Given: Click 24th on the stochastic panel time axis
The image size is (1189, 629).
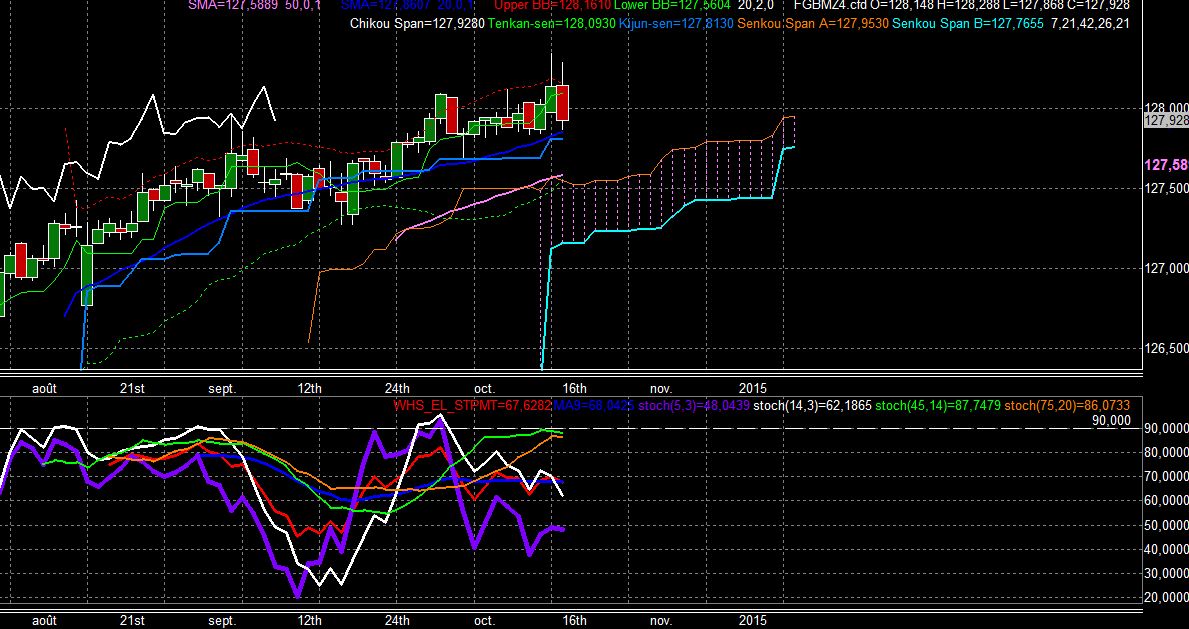Looking at the screenshot, I should 397,620.
